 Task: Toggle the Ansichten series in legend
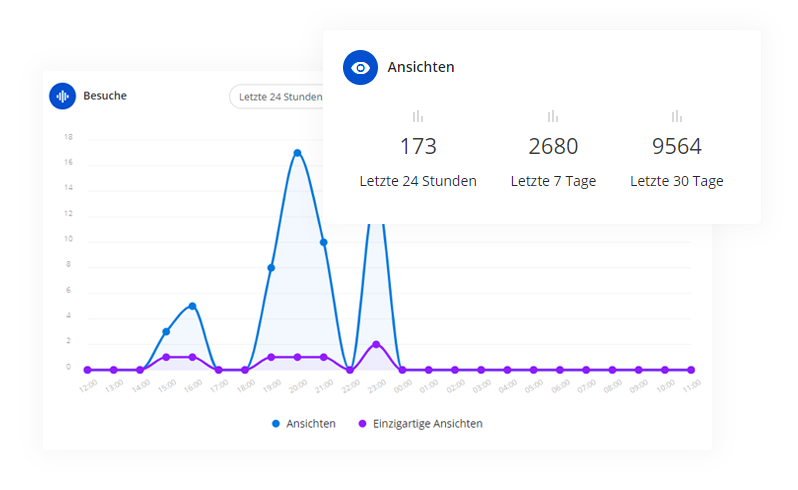(304, 424)
